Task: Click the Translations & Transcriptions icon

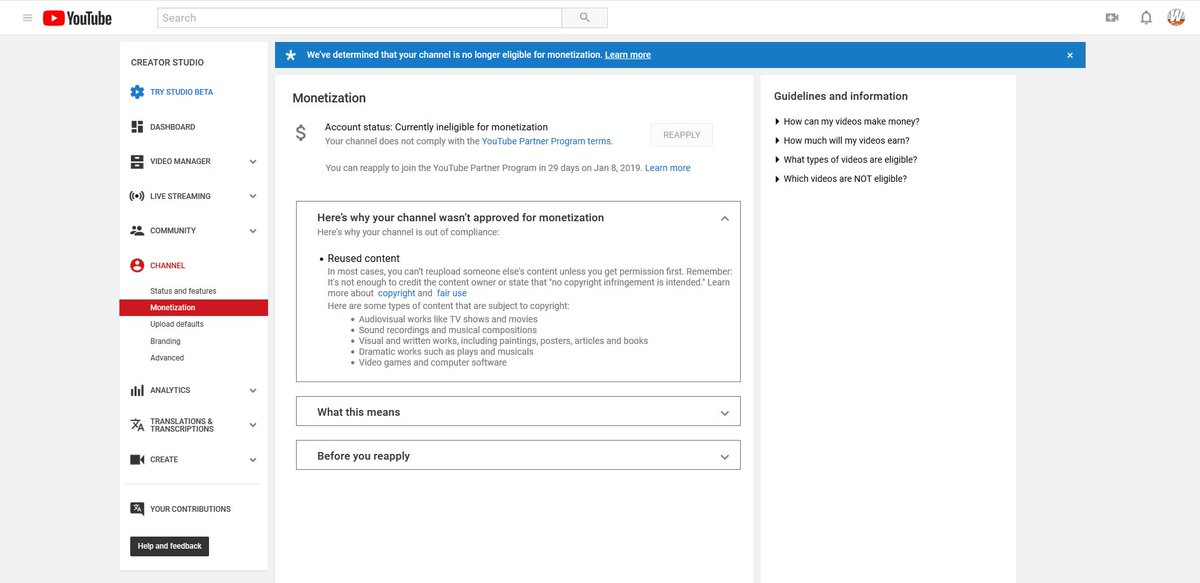Action: pyautogui.click(x=137, y=425)
